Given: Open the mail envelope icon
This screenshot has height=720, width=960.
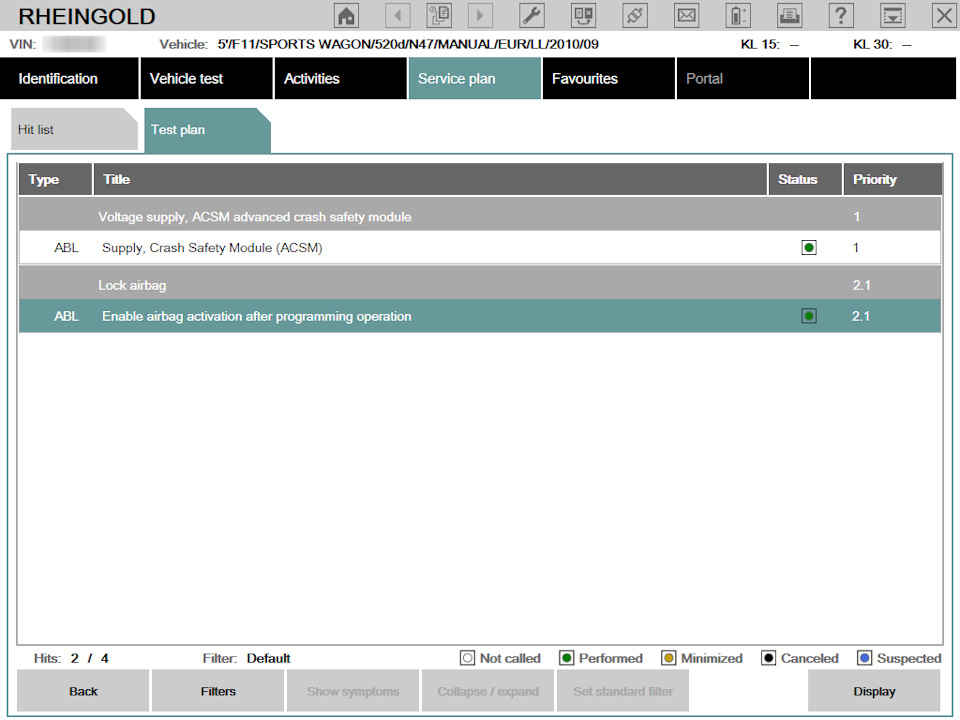Looking at the screenshot, I should tap(686, 15).
